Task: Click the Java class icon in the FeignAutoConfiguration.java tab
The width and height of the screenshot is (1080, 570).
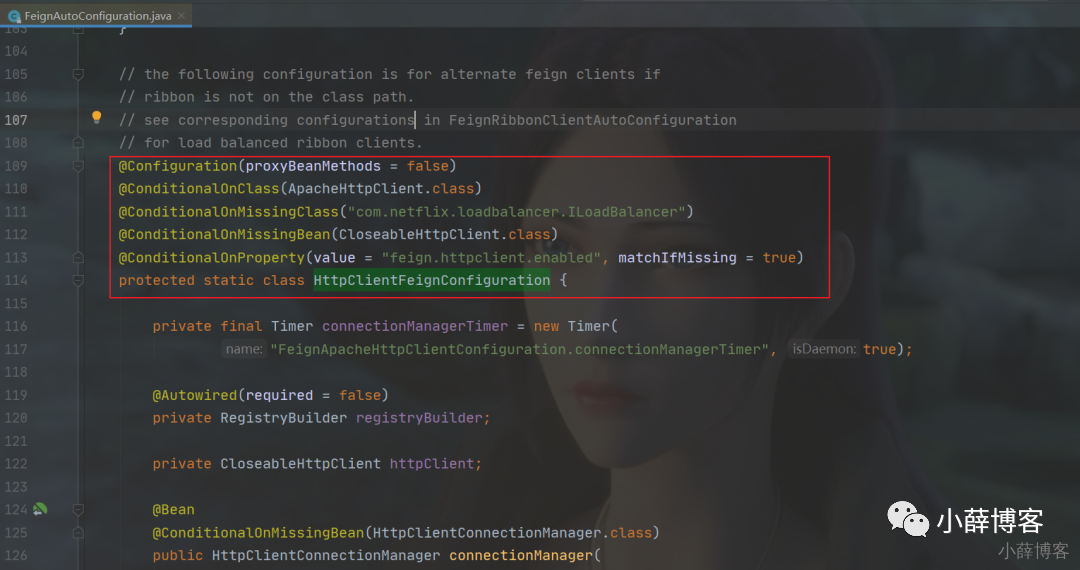Action: coord(14,16)
